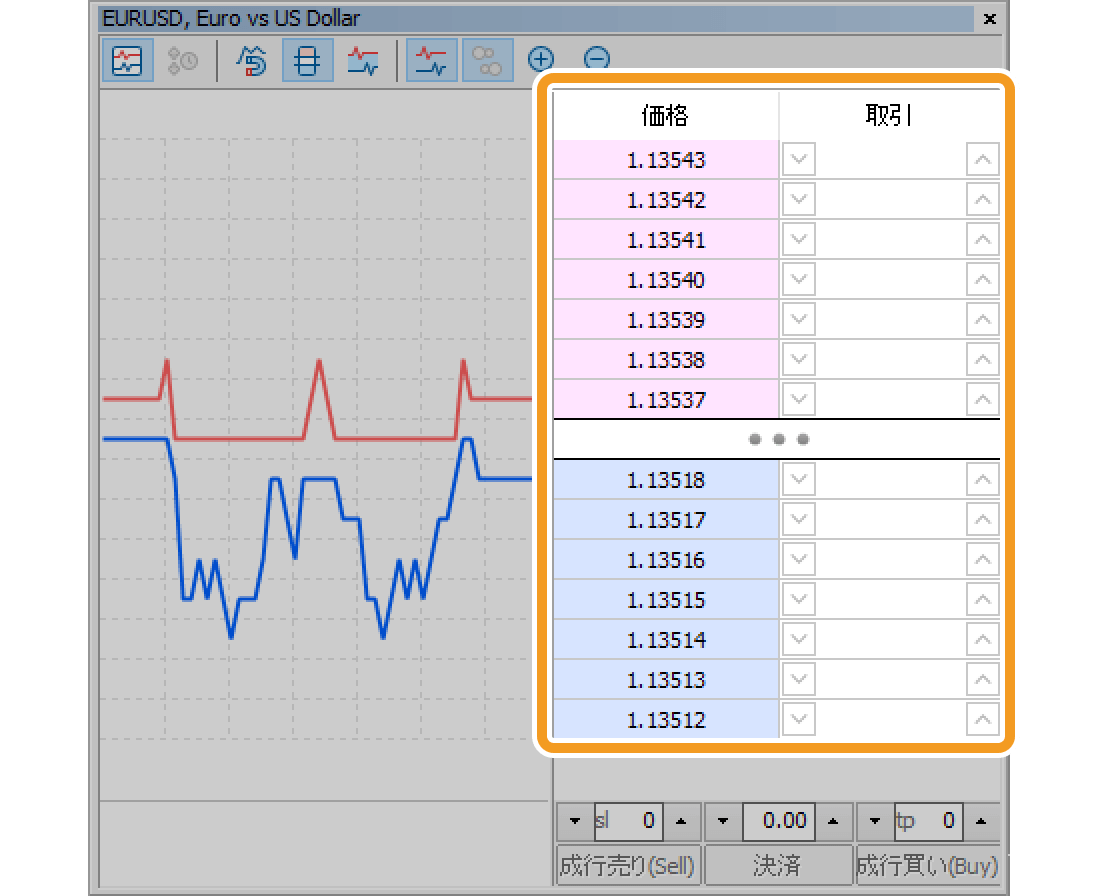Click the down arrow in row 1.13542
Viewport: 1100px width, 896px height.
pyautogui.click(x=798, y=199)
